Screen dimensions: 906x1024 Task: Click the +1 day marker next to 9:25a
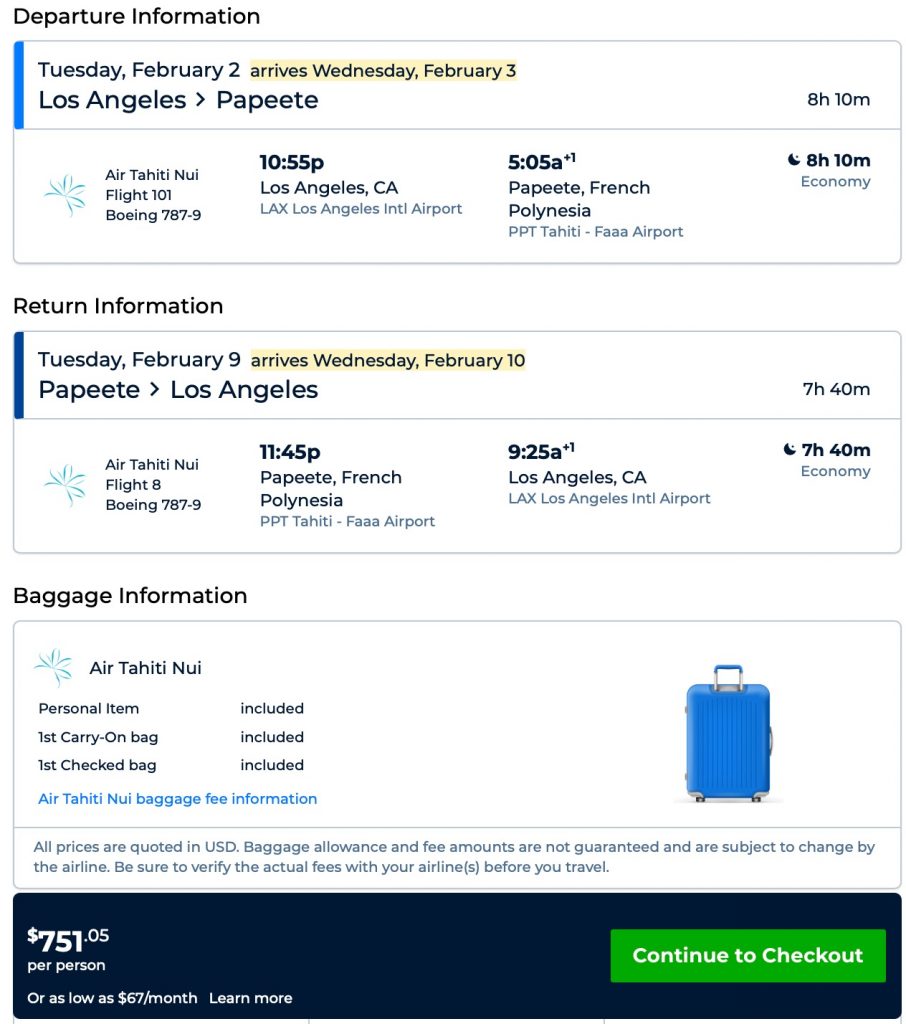[568, 447]
